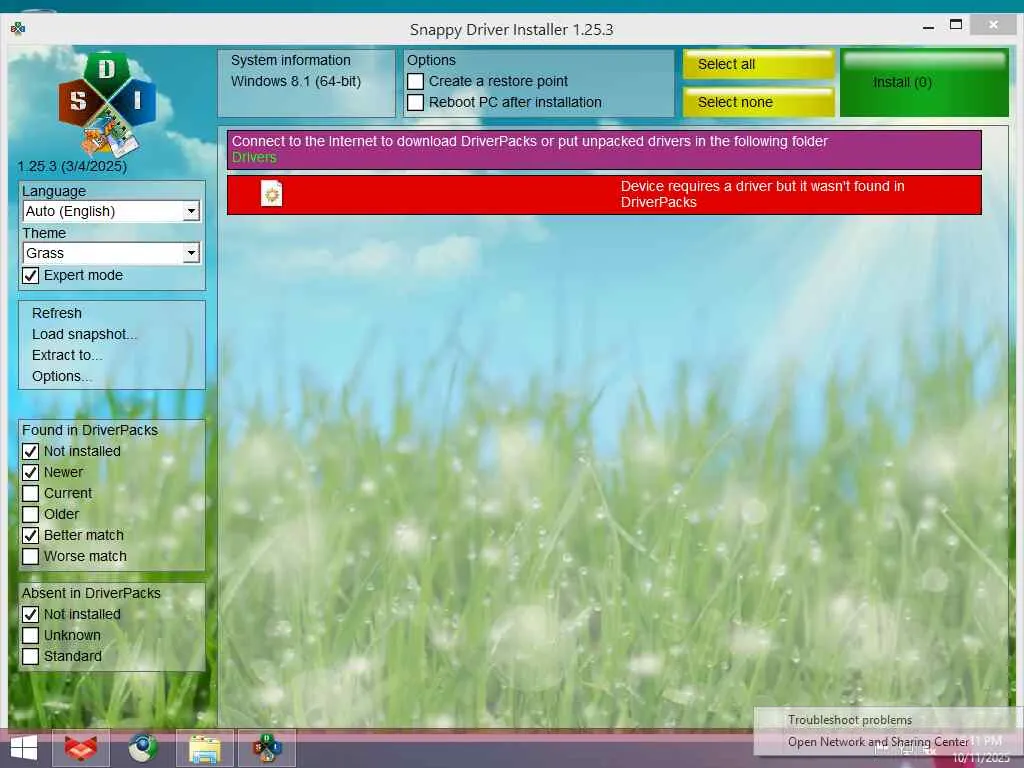Expand the Theme dropdown showing Grass
Viewport: 1024px width, 768px height.
111,253
